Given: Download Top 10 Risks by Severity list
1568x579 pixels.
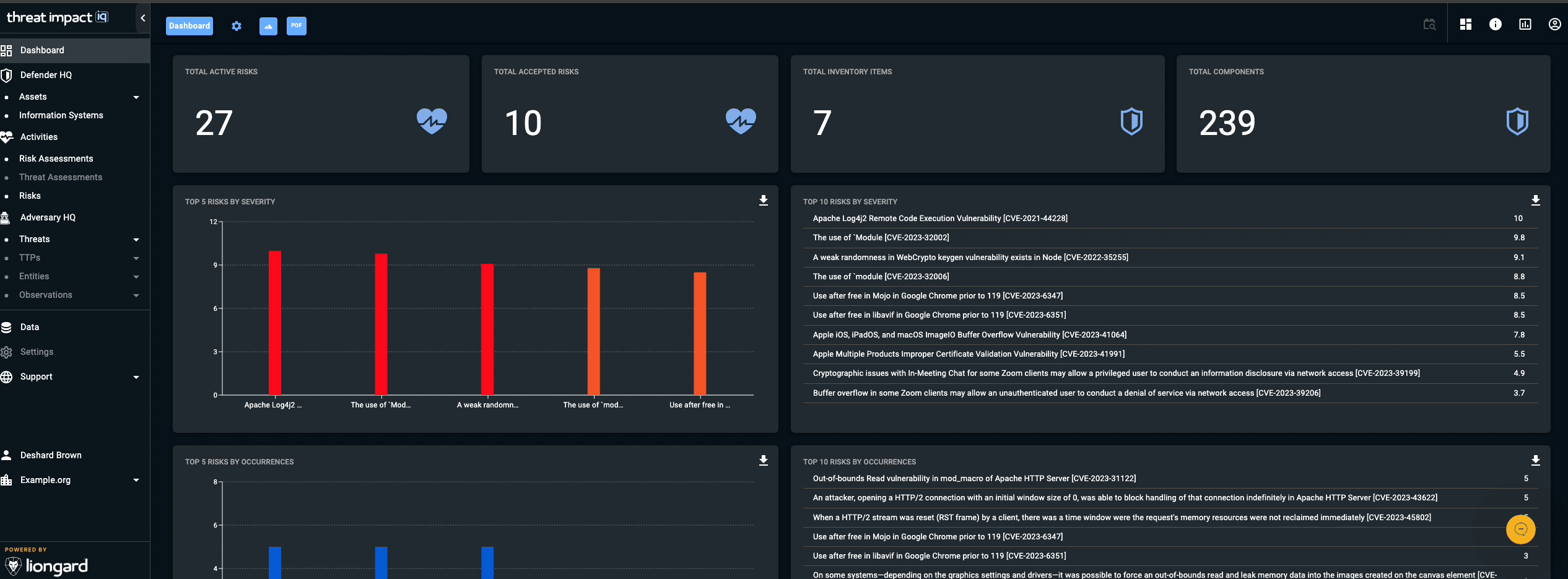Looking at the screenshot, I should [x=1536, y=201].
